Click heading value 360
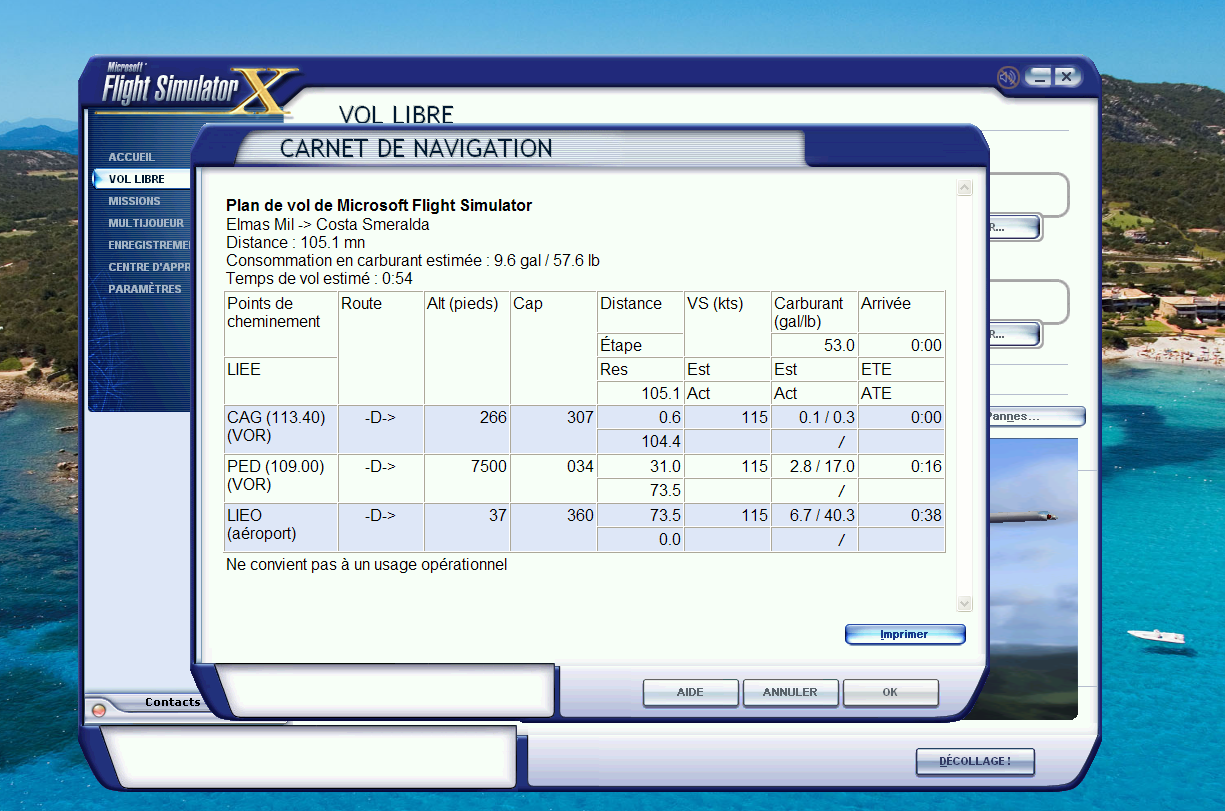1225x811 pixels. (x=580, y=515)
